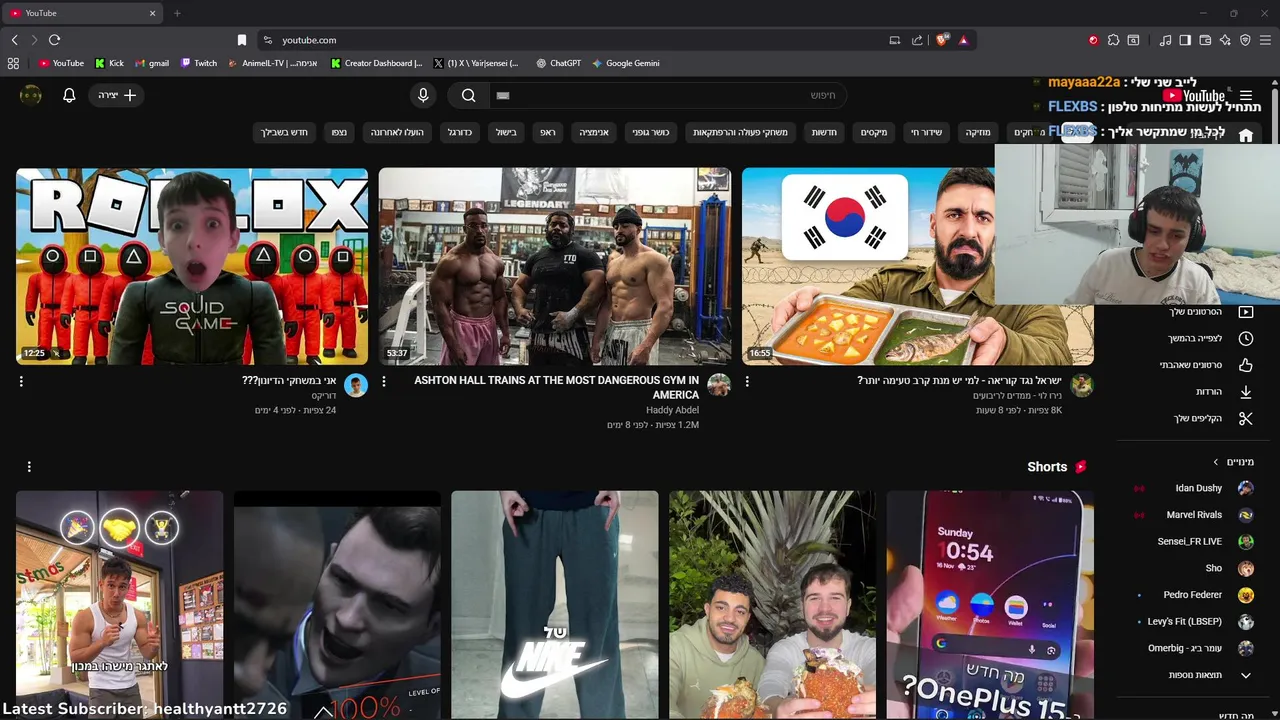1280x720 pixels.
Task: Click the YouTube search input field
Action: click(x=668, y=95)
